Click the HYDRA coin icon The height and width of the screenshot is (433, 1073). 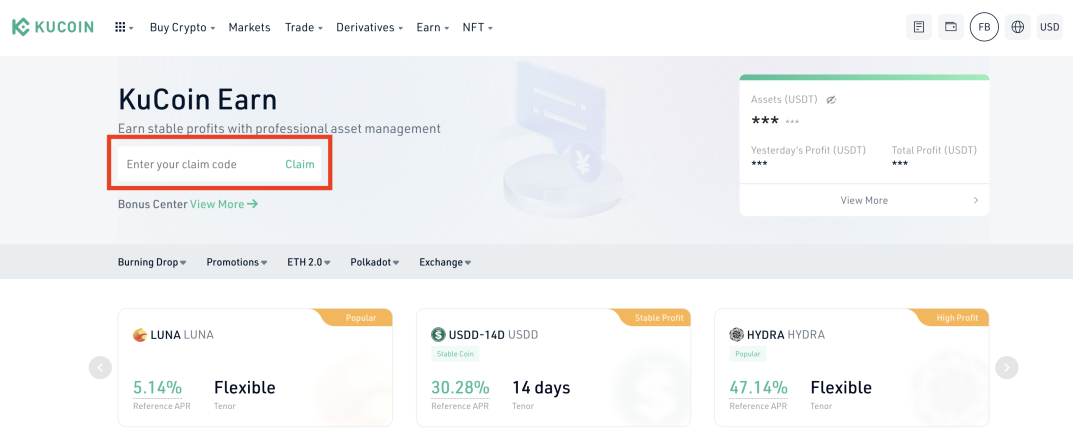pos(736,335)
